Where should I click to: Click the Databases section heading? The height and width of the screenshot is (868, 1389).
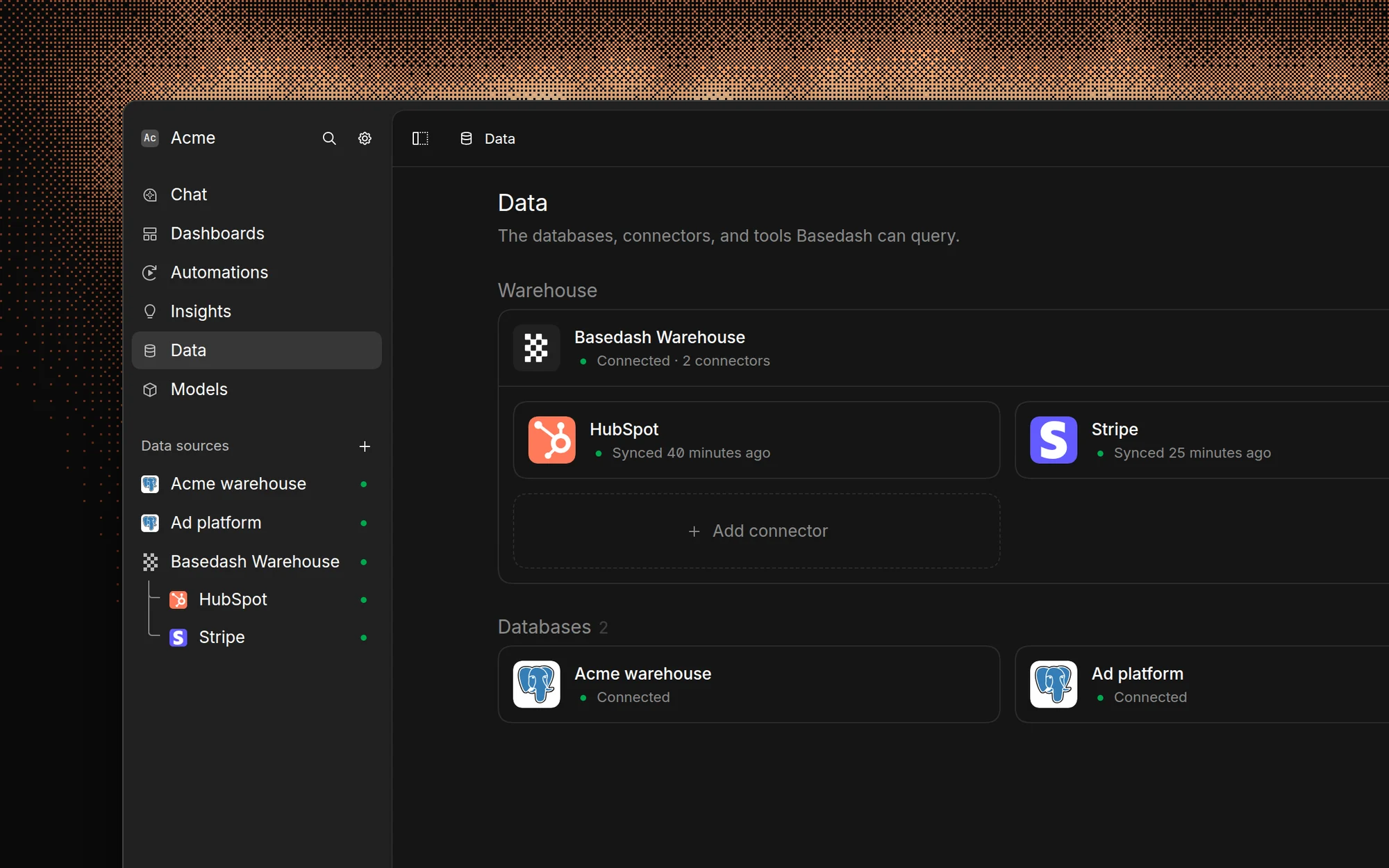point(544,627)
